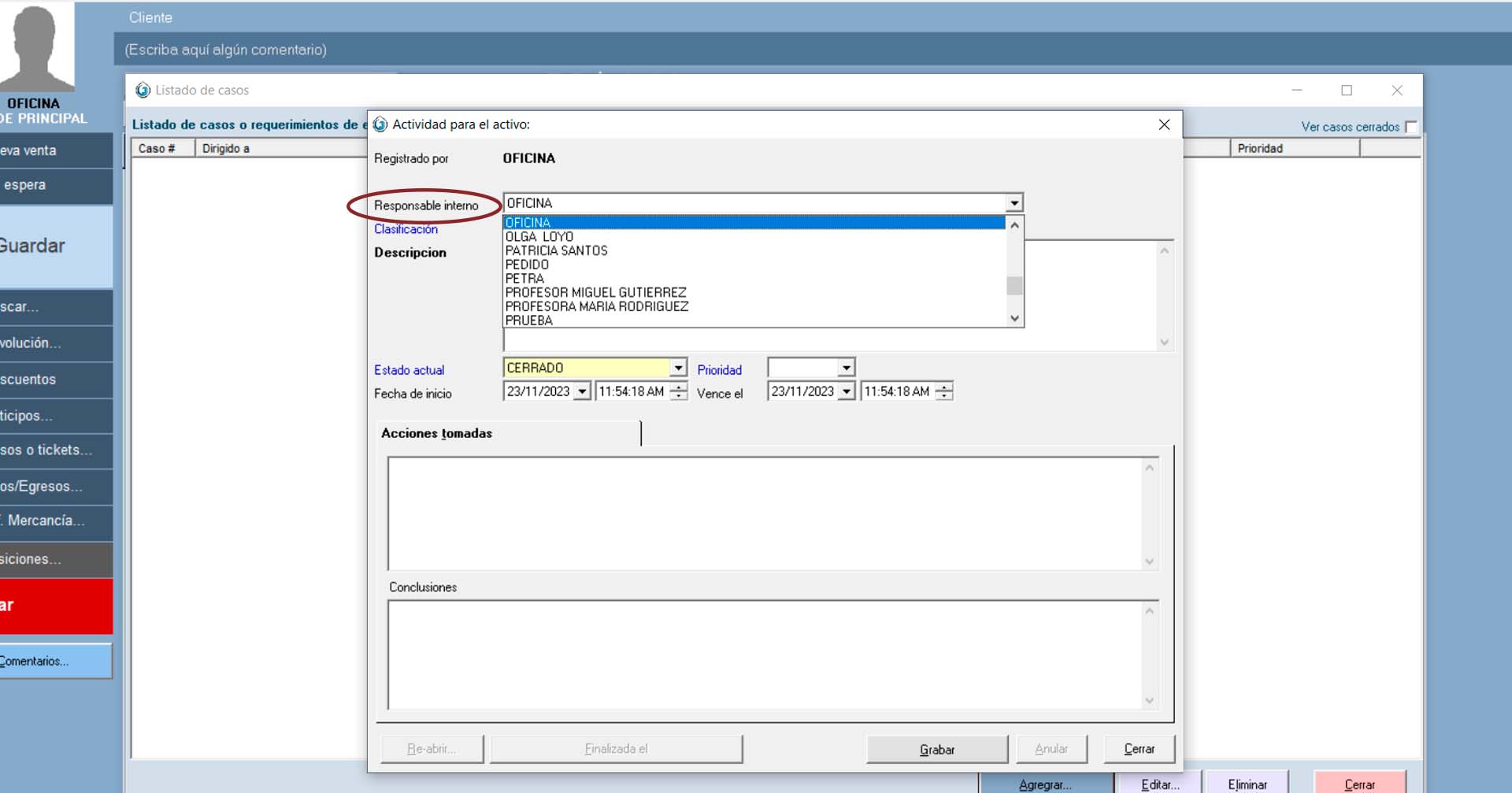Screen dimensions: 1512x793
Task: Expand the Prioridad dropdown
Action: (x=846, y=368)
